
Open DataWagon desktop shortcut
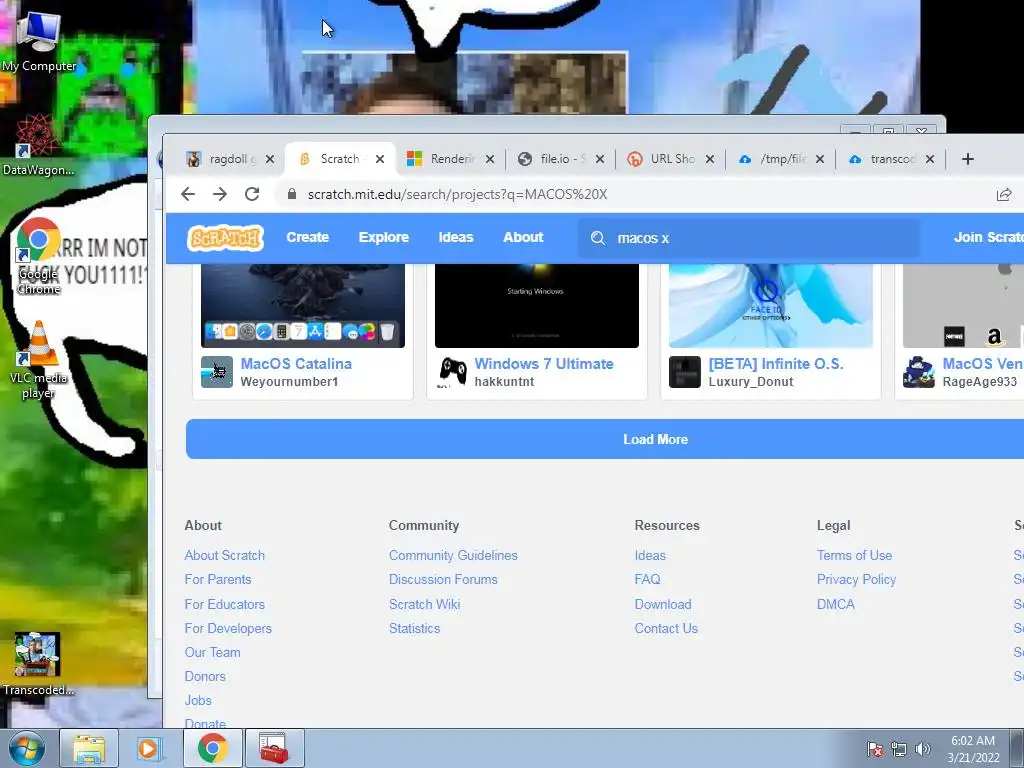click(x=38, y=145)
